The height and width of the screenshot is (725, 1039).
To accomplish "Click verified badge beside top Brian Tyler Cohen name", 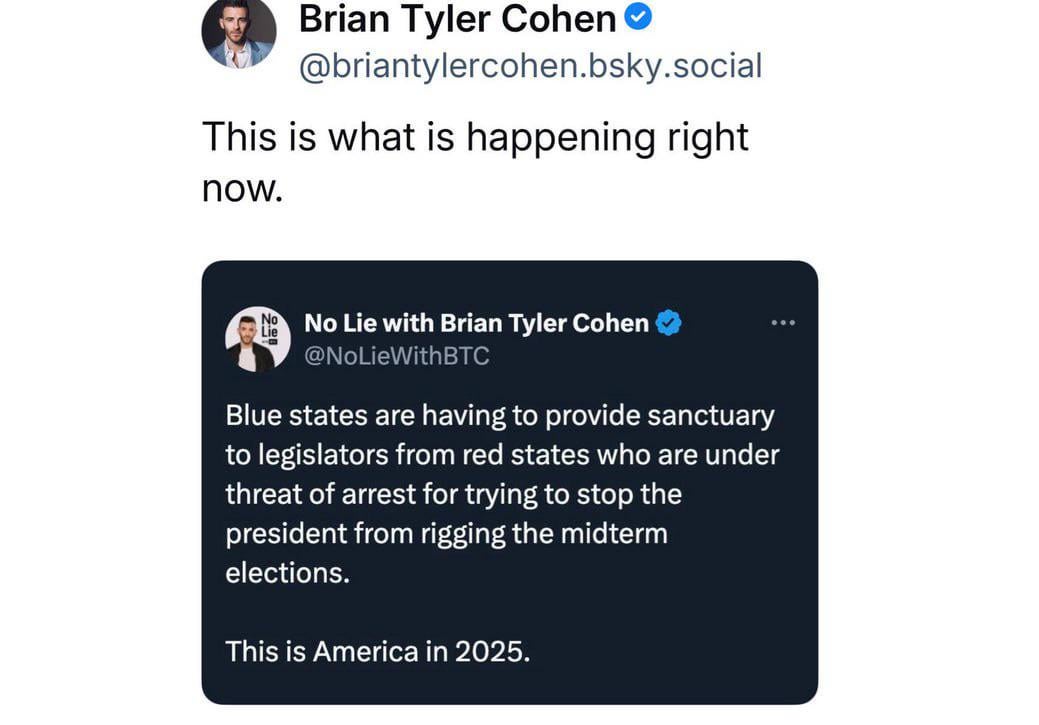I will 639,17.
